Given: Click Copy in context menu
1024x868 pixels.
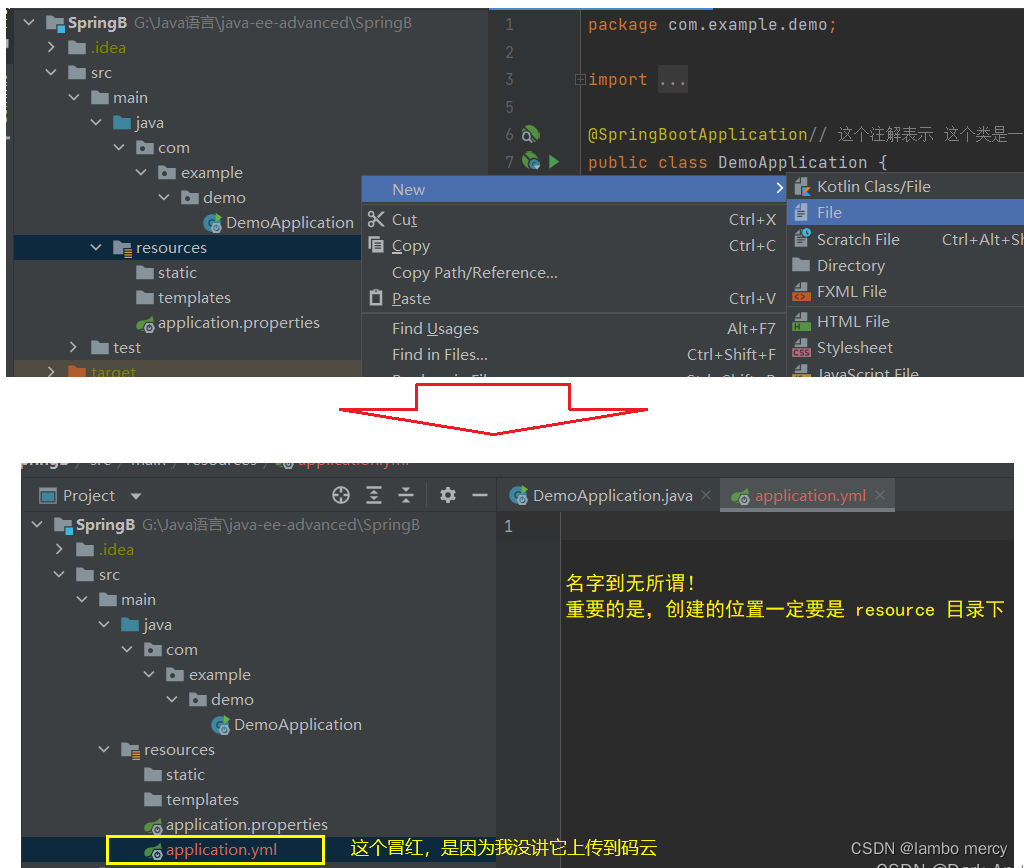Looking at the screenshot, I should point(573,246).
